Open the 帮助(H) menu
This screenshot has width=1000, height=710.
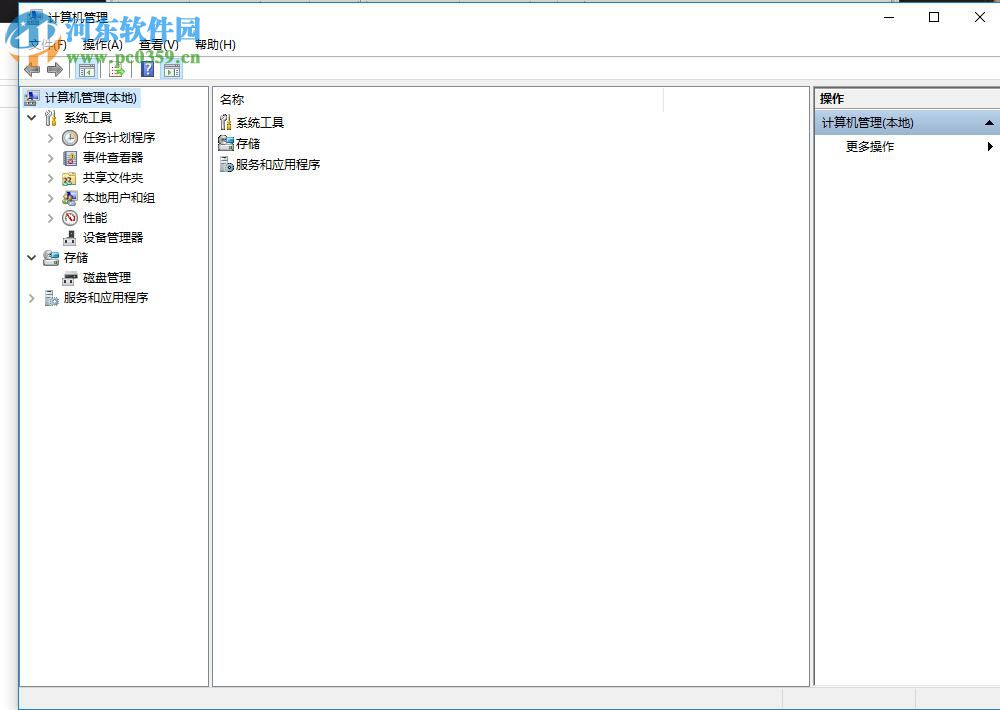pos(215,45)
